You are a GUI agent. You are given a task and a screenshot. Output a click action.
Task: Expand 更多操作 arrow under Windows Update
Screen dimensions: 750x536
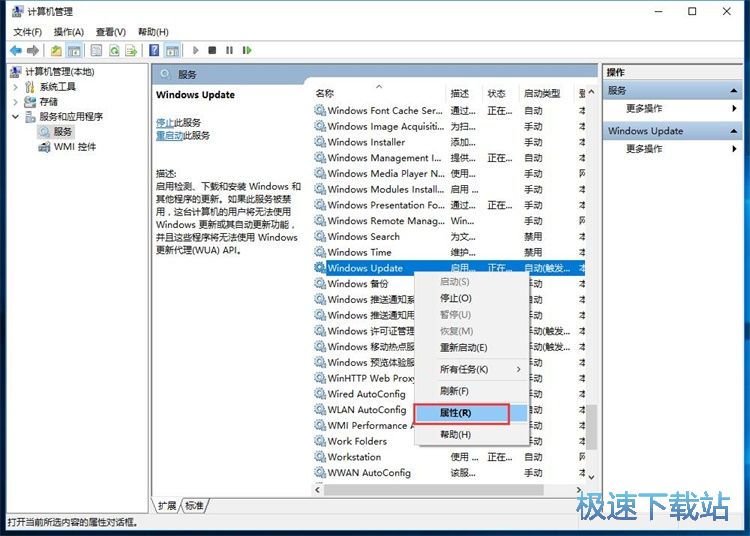(734, 149)
